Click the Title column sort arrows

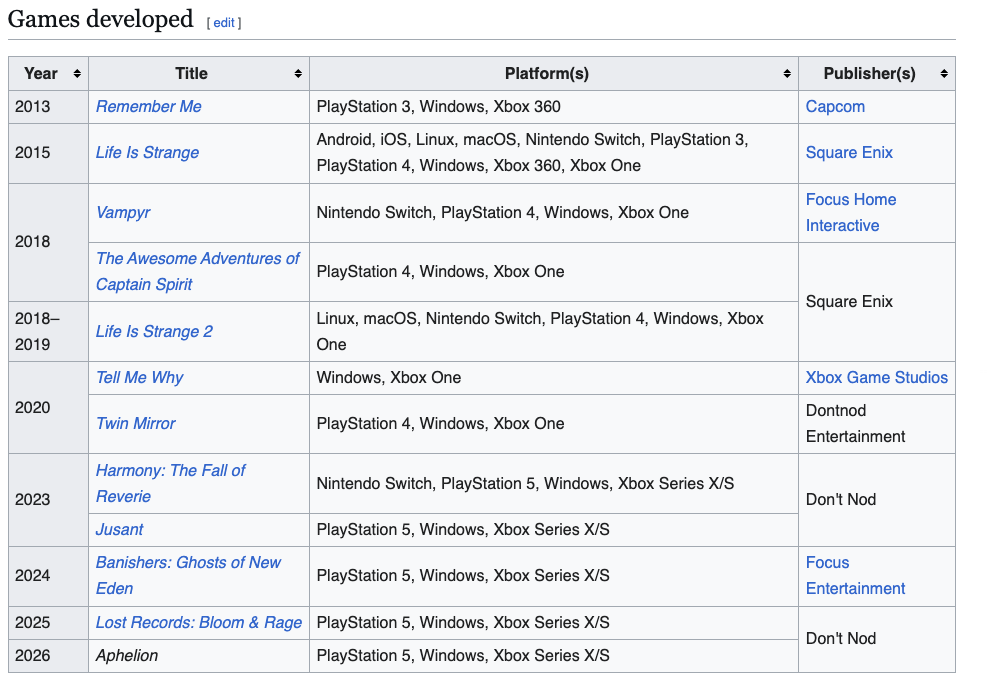point(298,74)
